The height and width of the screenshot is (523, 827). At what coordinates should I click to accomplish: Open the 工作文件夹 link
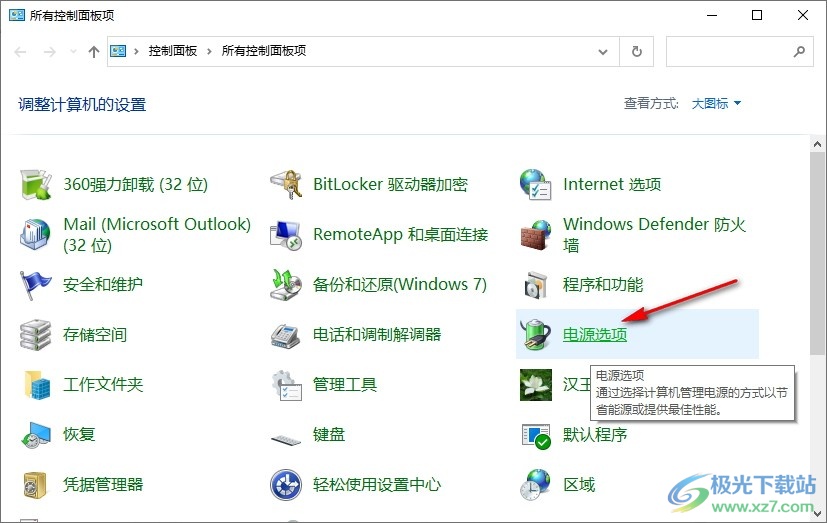tap(103, 384)
